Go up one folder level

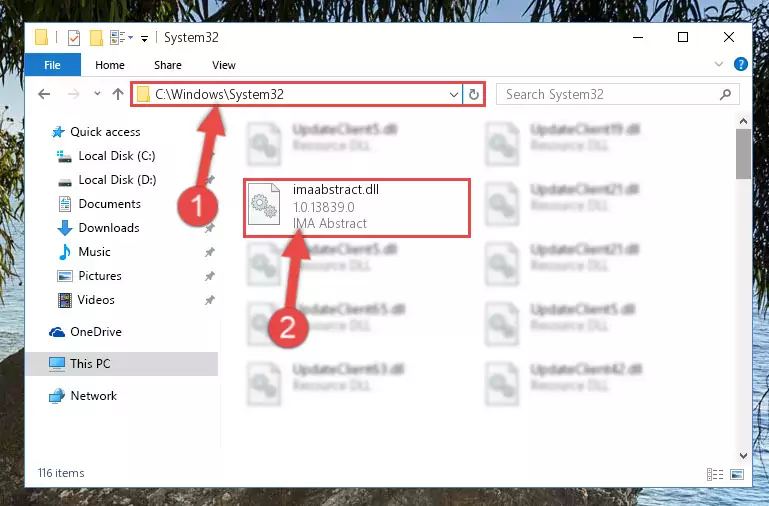click(118, 94)
